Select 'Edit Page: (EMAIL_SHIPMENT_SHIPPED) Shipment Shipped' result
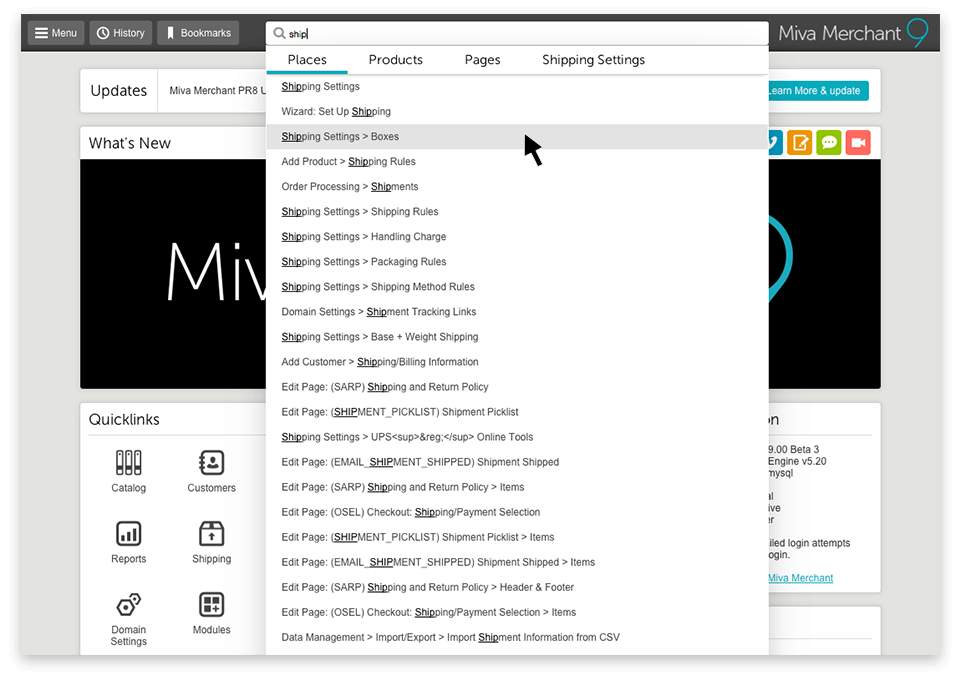Viewport: 960px width, 680px height. point(517,463)
